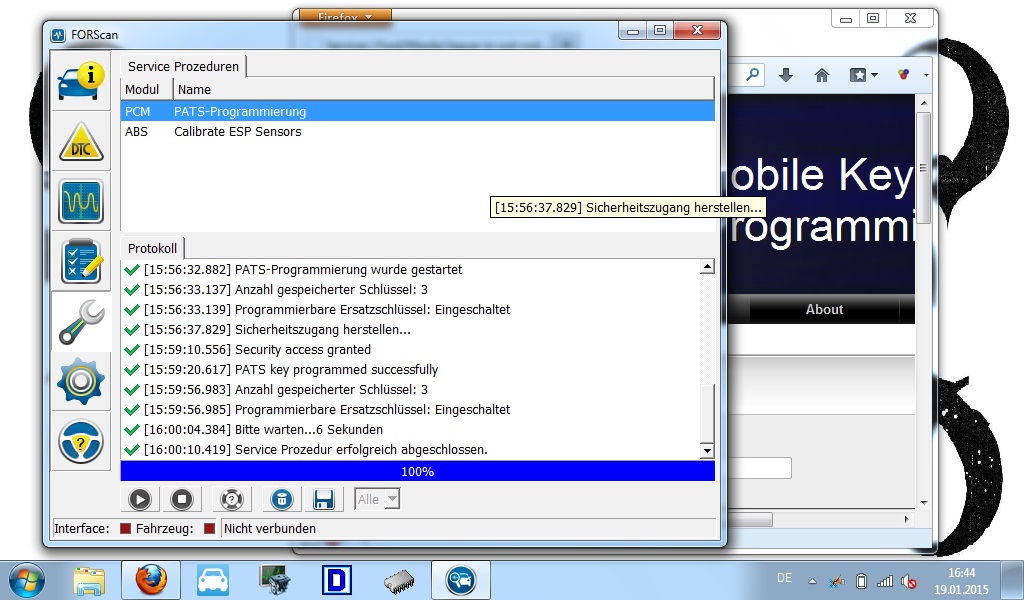Viewport: 1024px width, 600px height.
Task: Open the tests checklist section
Action: pyautogui.click(x=82, y=262)
